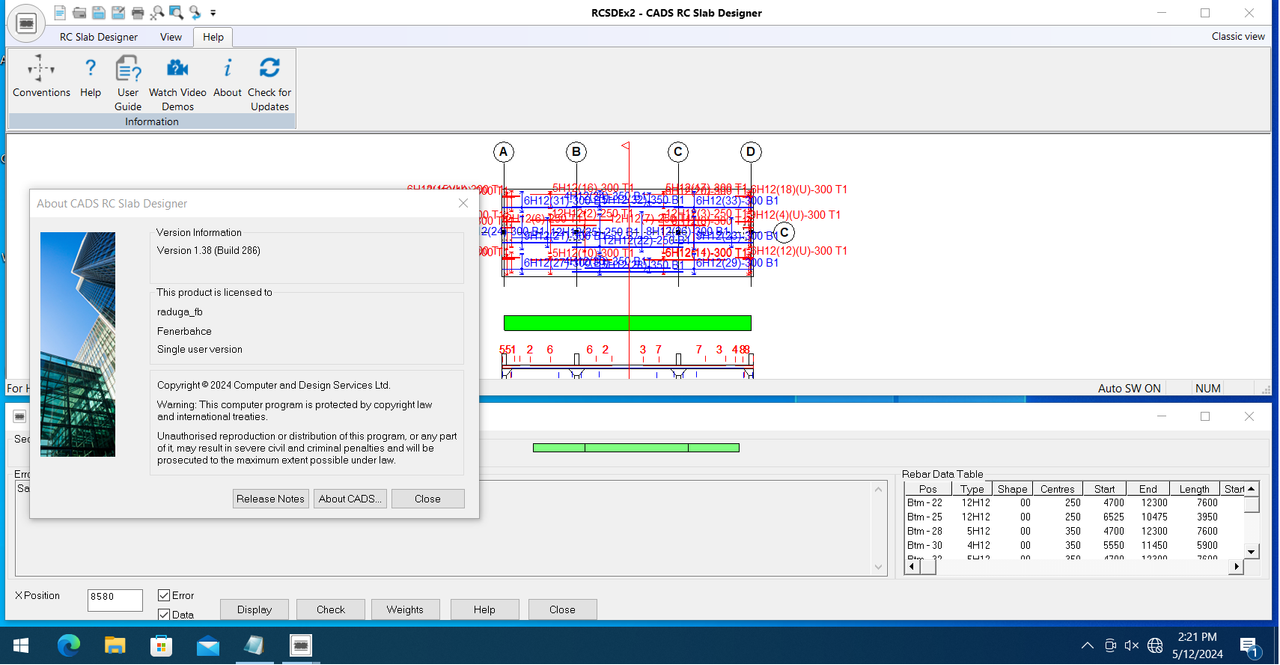1280x665 pixels.
Task: Click the rebar table scroll up arrow
Action: tap(1251, 489)
